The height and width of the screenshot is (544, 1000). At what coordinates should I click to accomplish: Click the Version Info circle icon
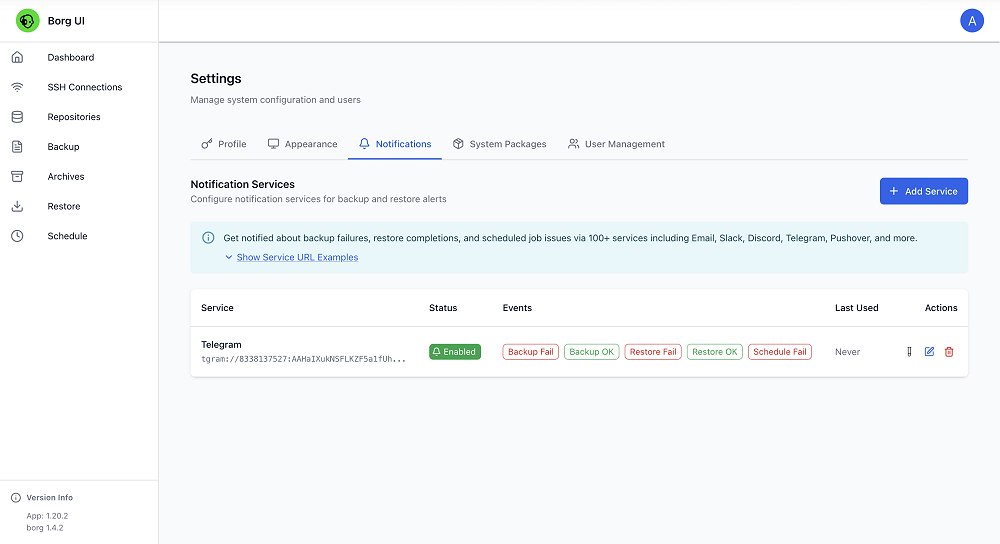(x=16, y=497)
